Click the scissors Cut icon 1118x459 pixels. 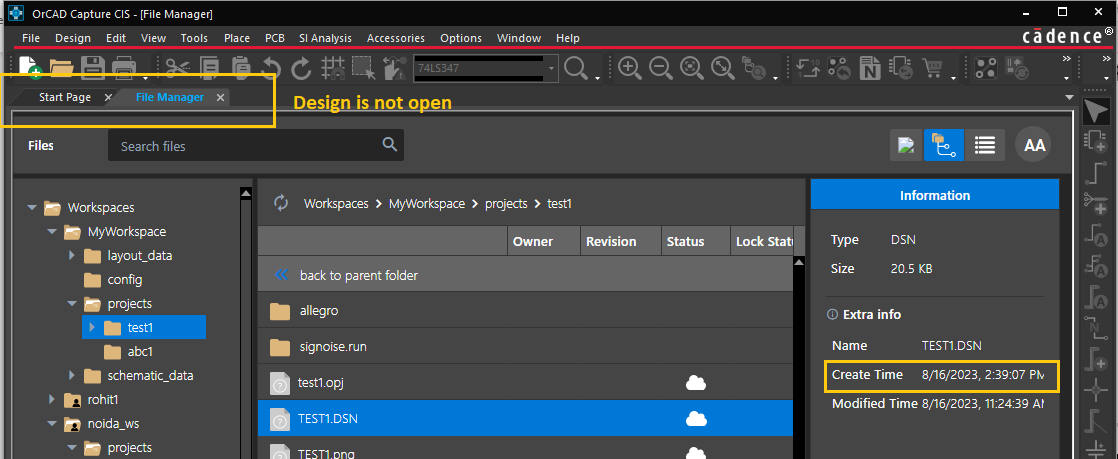pyautogui.click(x=177, y=68)
